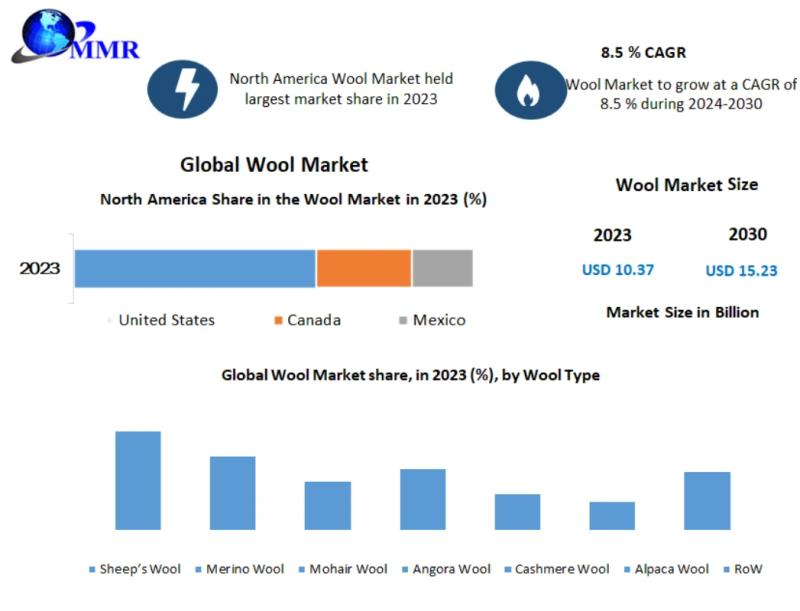Click the 'Cashmere Wool' legend label

pyautogui.click(x=562, y=569)
